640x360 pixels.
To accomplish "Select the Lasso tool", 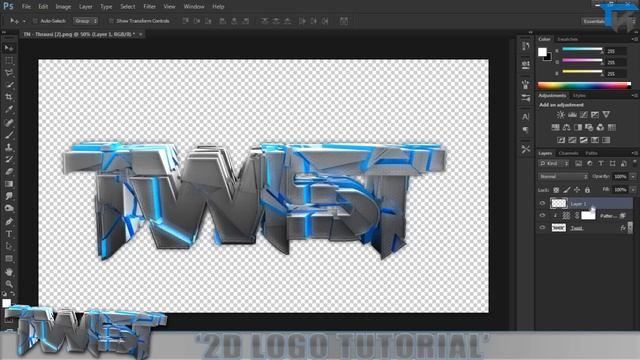I will (x=9, y=73).
